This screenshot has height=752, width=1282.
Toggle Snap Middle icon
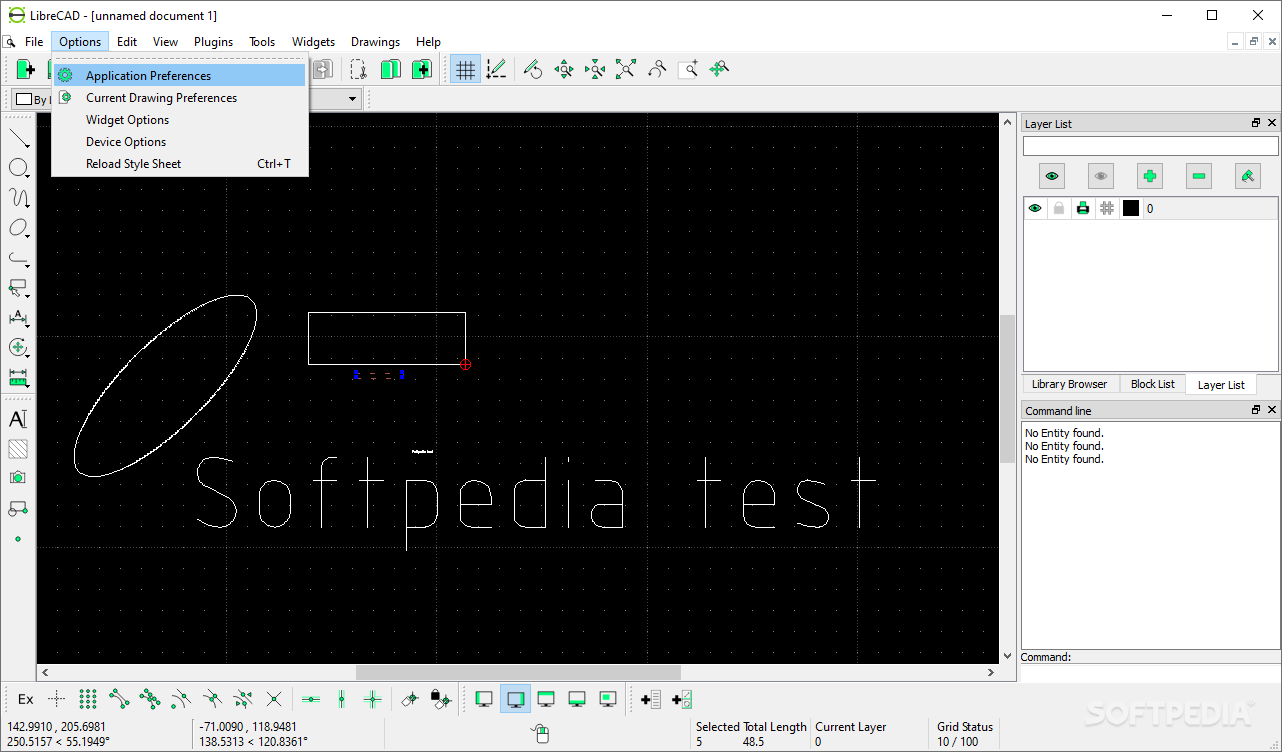[212, 699]
